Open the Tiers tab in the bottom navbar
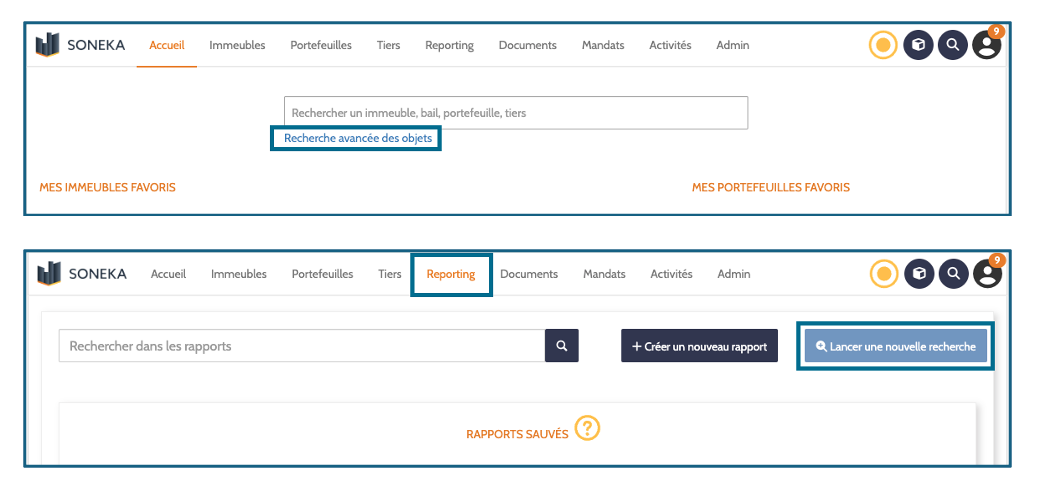Screen dimensions: 1040x488 (390, 274)
